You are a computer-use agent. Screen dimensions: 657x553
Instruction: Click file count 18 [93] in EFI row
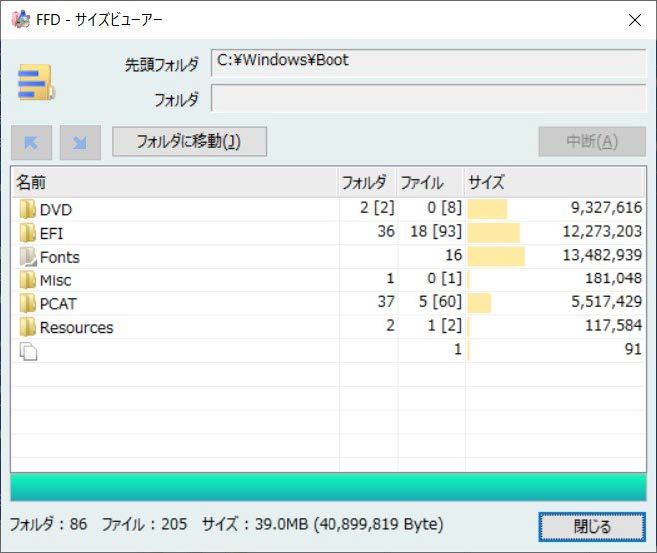(436, 231)
